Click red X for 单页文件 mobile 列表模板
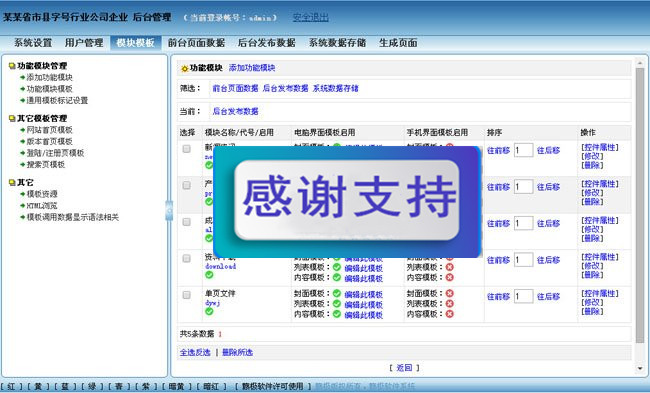 449,304
